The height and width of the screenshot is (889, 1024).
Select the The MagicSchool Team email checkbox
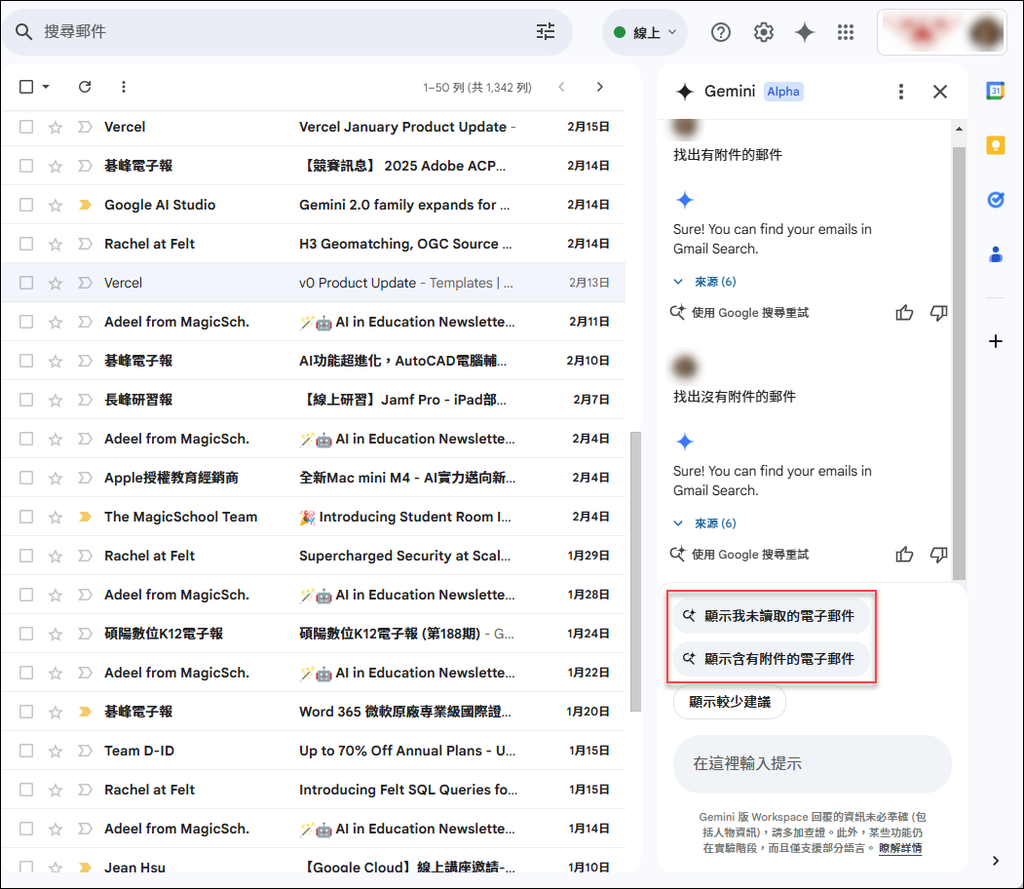(26, 517)
